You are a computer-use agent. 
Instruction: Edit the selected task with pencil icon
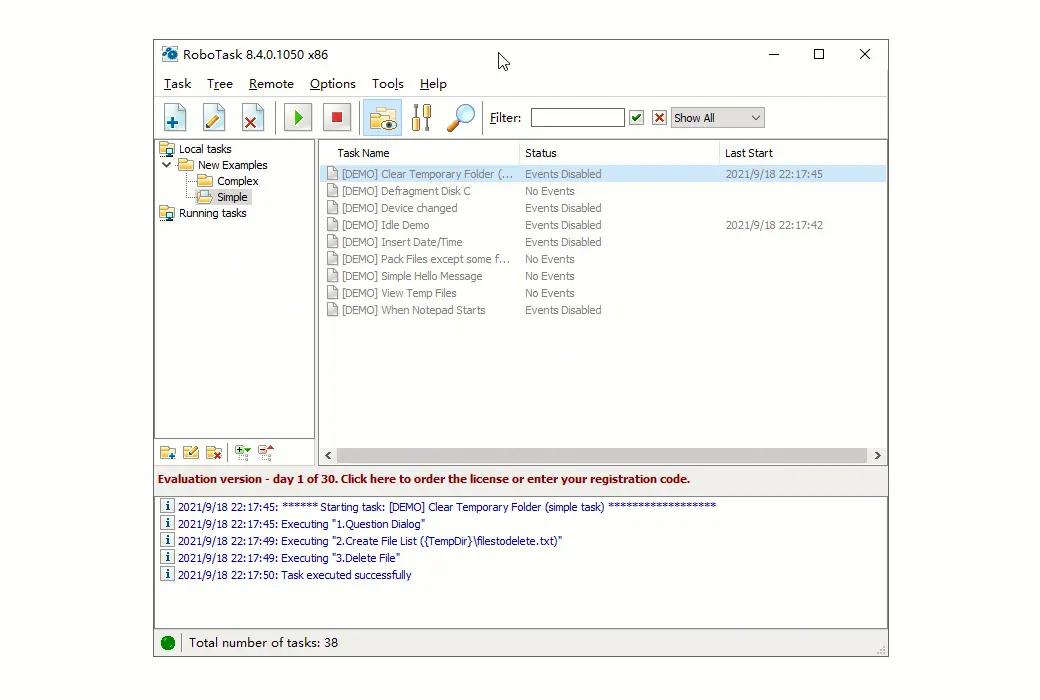(x=214, y=118)
